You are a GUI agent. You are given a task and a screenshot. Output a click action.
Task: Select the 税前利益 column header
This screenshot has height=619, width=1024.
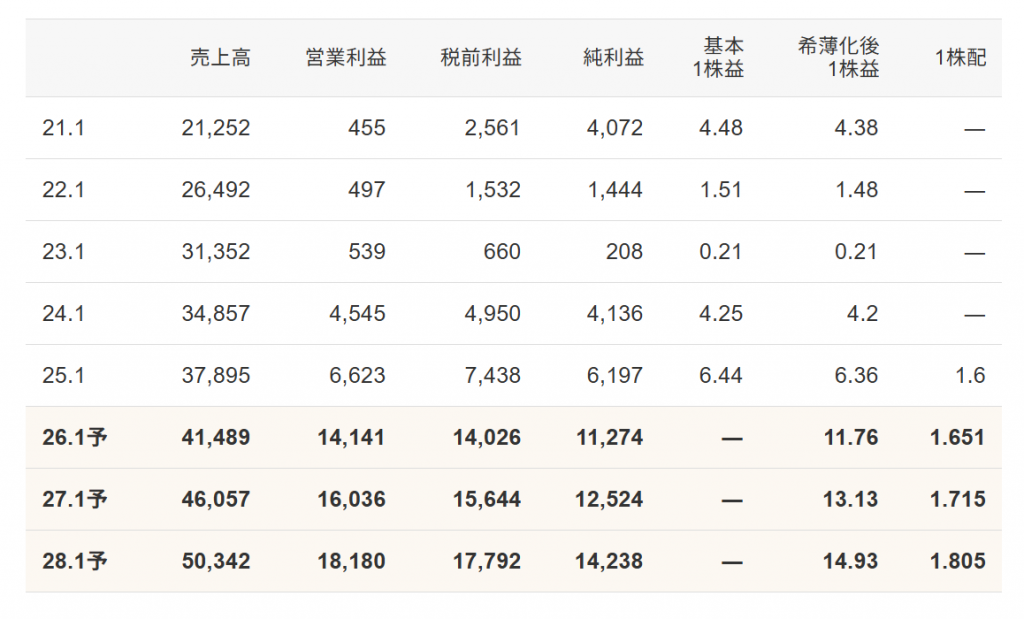click(x=481, y=58)
